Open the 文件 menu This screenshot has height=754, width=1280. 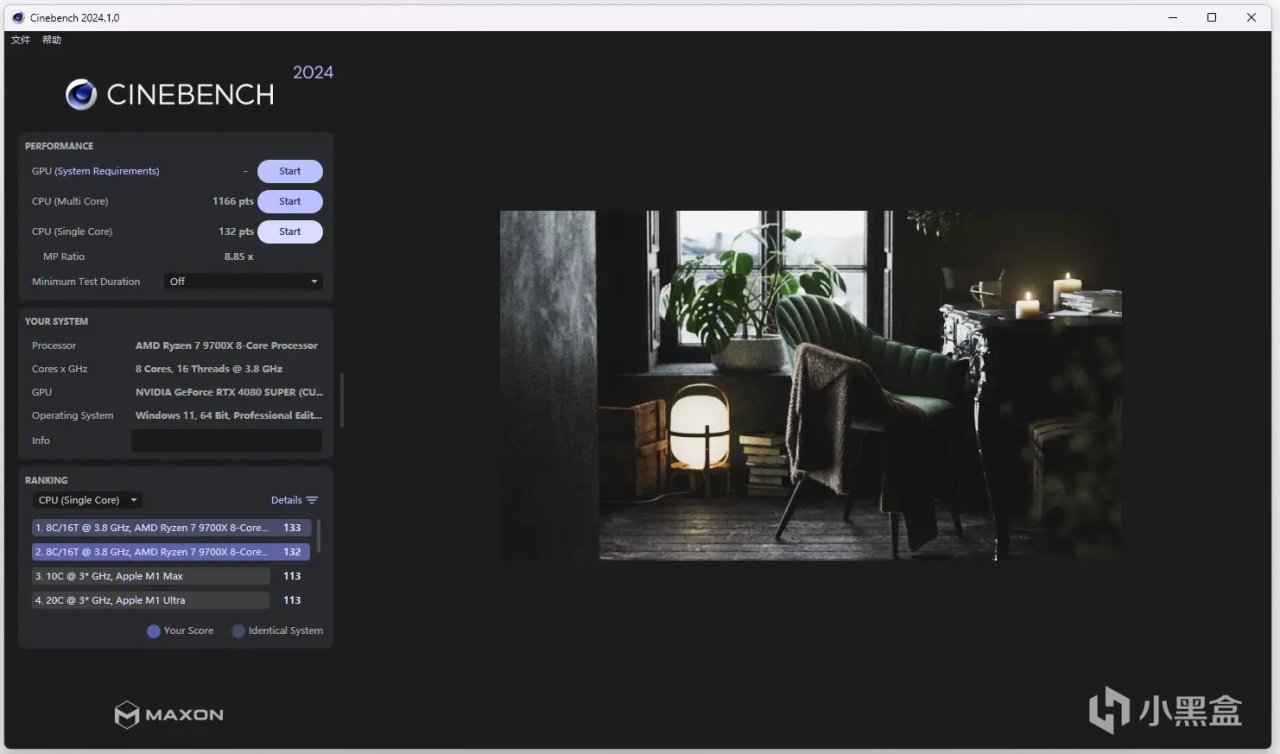21,40
